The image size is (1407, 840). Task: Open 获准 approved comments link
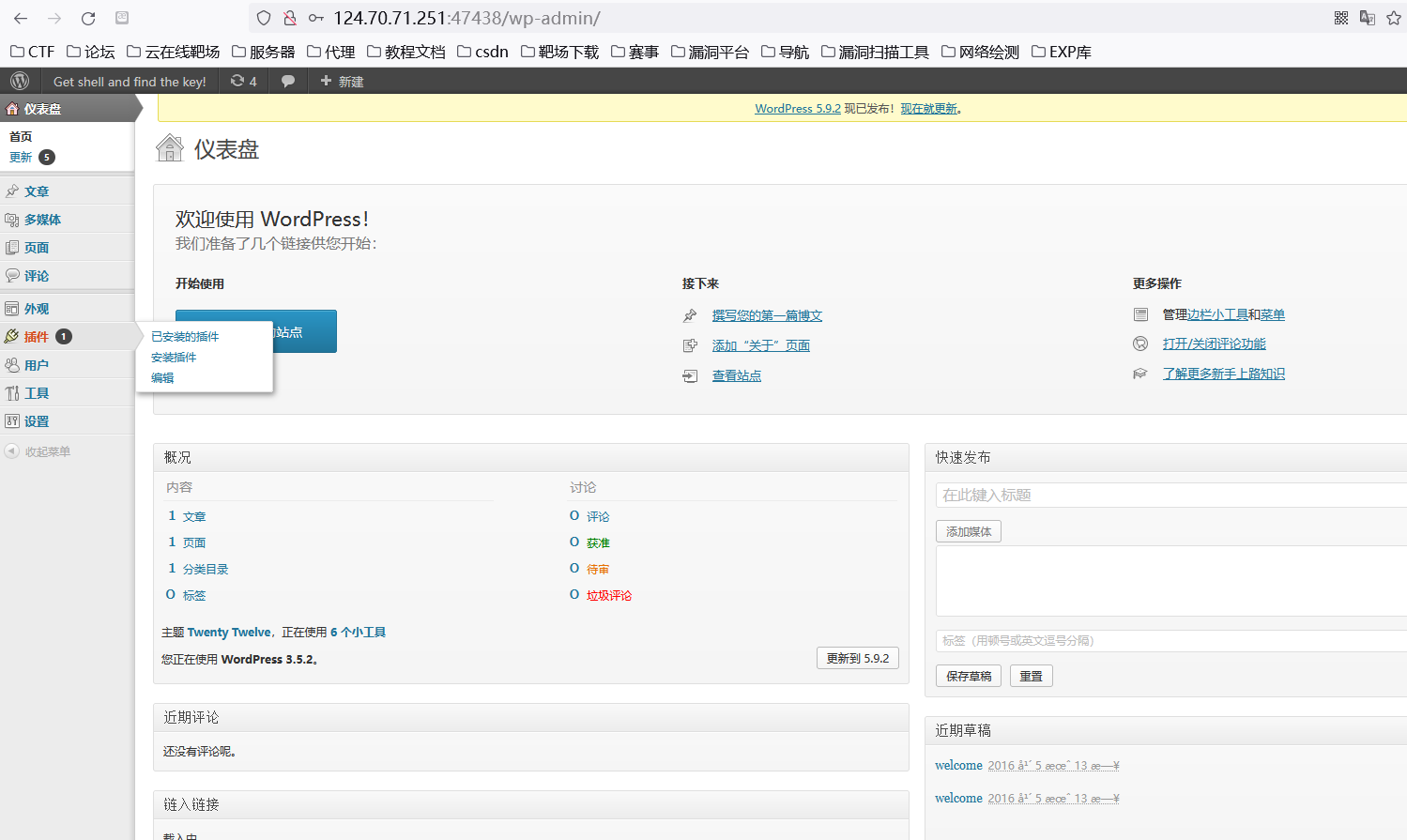[598, 542]
